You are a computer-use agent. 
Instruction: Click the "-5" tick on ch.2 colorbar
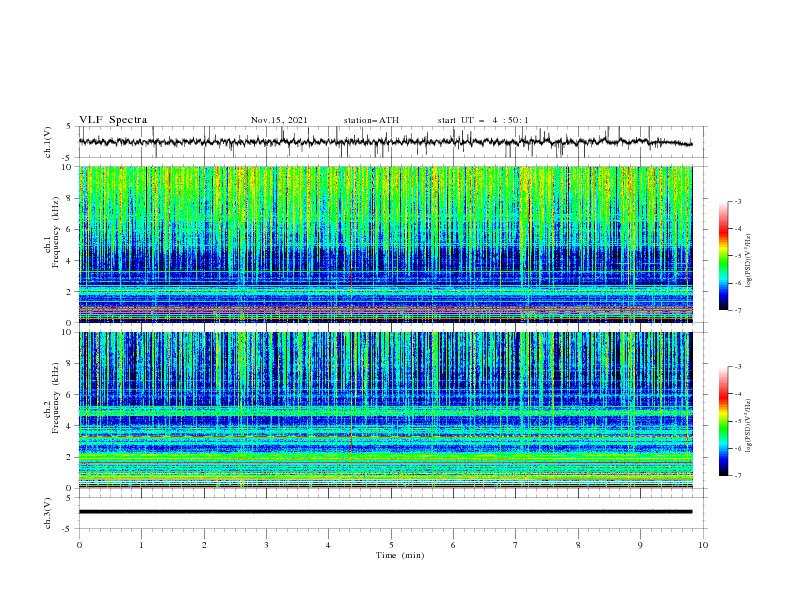coord(738,421)
